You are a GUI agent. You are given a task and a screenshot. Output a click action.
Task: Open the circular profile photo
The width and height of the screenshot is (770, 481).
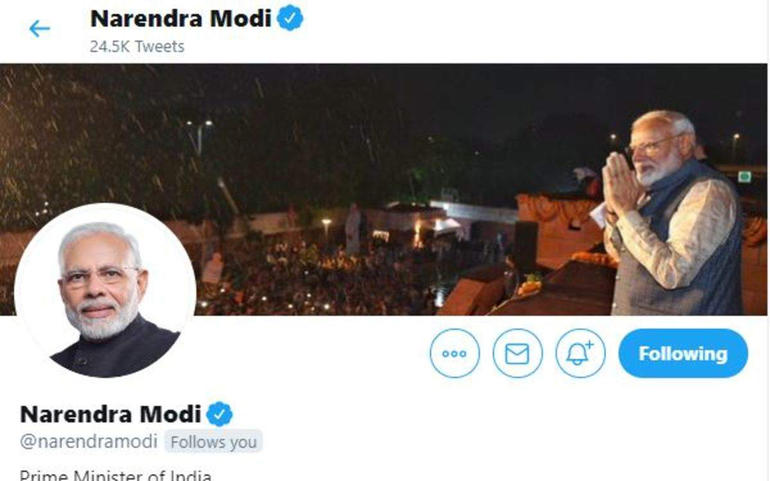pos(105,292)
